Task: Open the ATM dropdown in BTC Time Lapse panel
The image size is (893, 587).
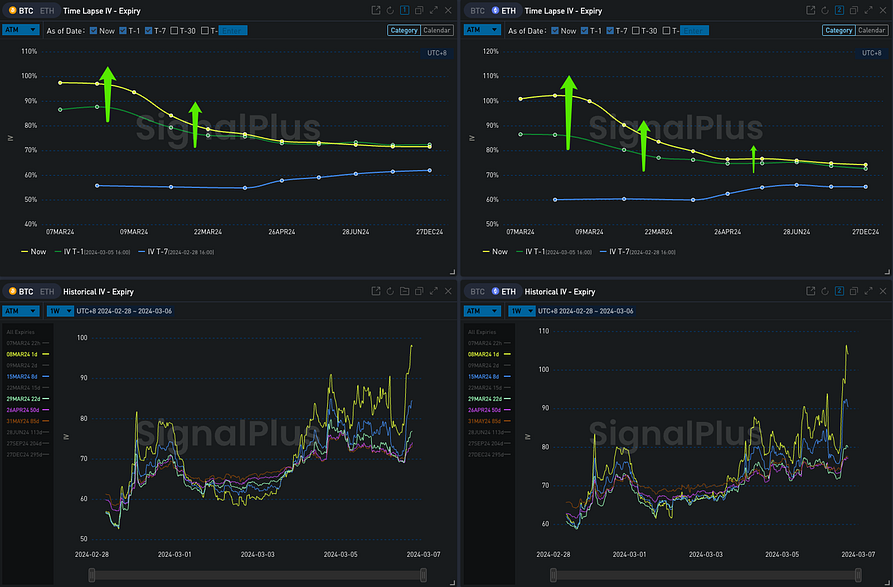Action: [x=20, y=31]
